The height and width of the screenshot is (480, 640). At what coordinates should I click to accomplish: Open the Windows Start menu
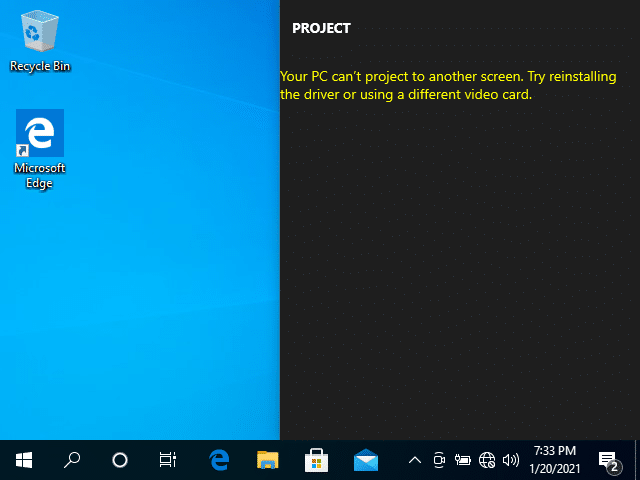[24, 460]
